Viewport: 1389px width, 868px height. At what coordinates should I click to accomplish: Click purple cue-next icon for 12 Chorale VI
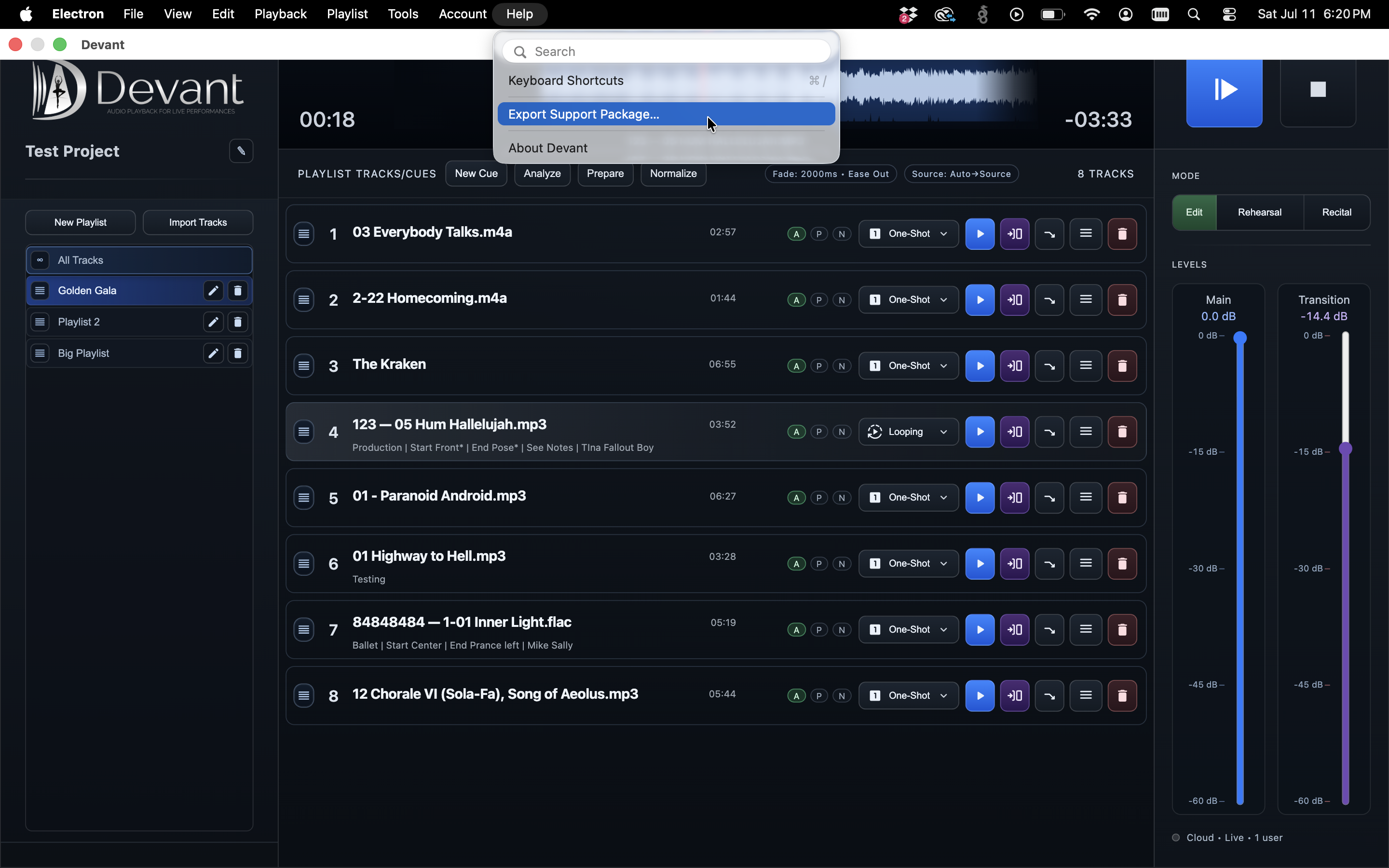(1014, 696)
